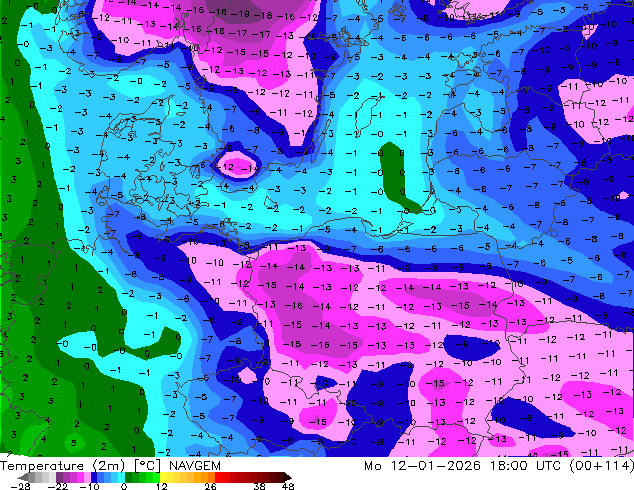Click the dark blue swatch in the colorbar
Screen dimensions: 634x490
[94, 477]
